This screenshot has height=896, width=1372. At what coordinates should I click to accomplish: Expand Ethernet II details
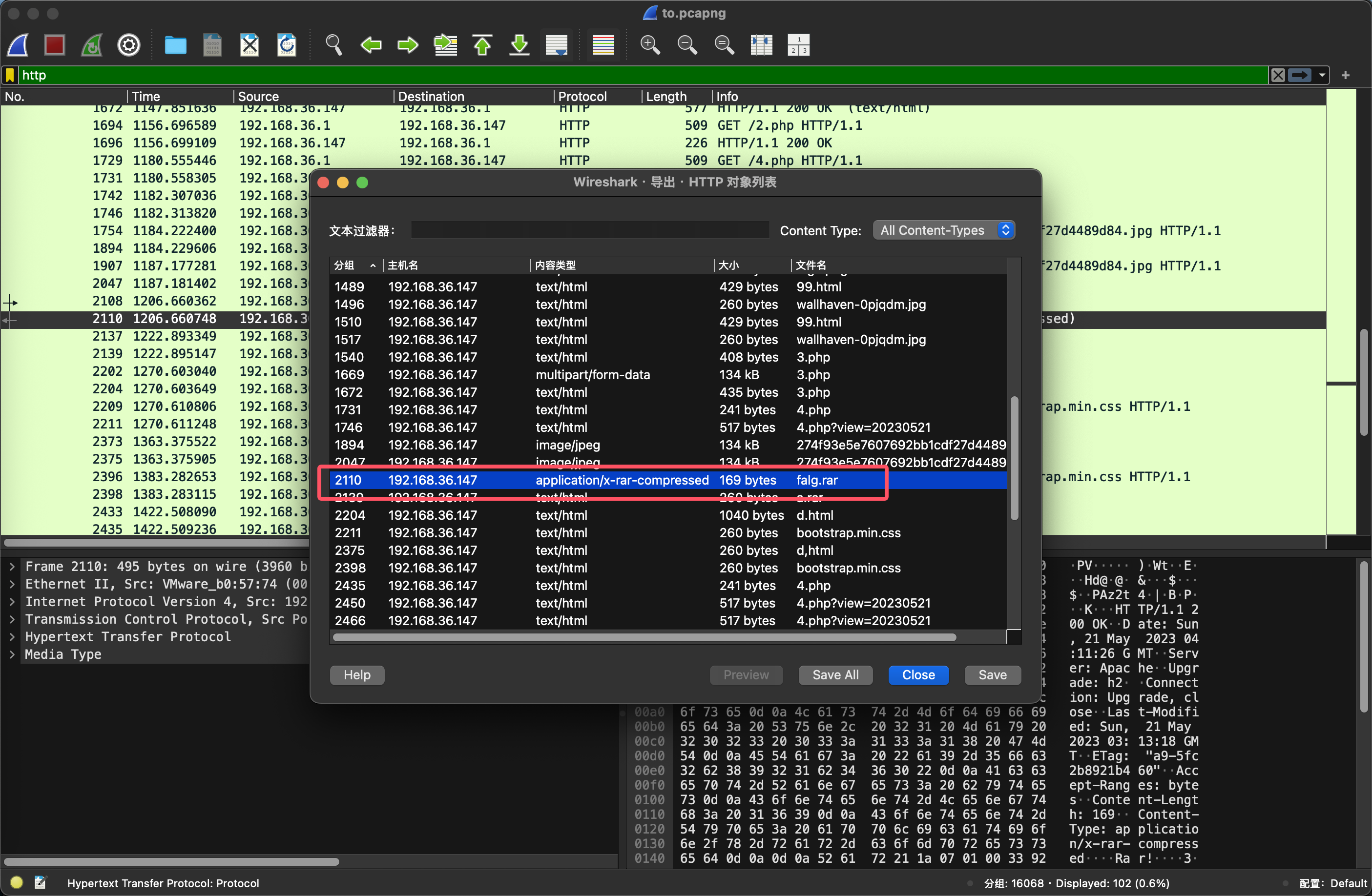pyautogui.click(x=12, y=584)
